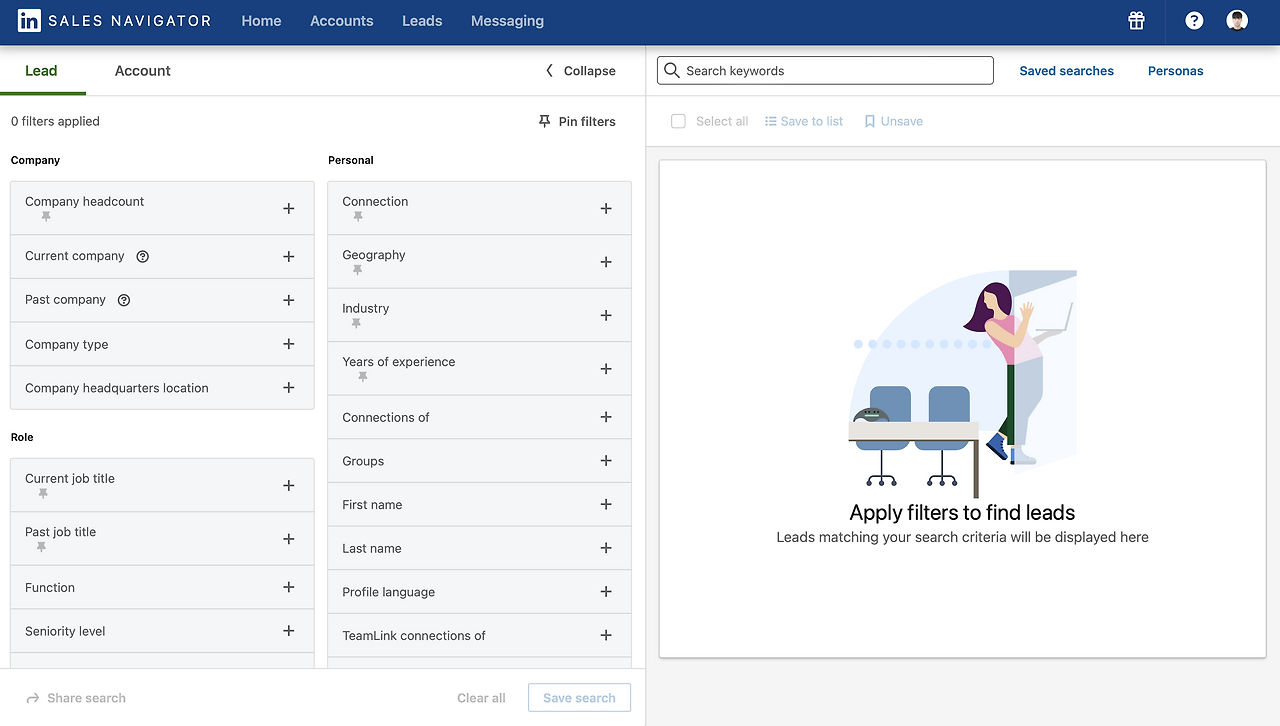Viewport: 1280px width, 726px height.
Task: Expand the Groups filter
Action: [x=606, y=461]
